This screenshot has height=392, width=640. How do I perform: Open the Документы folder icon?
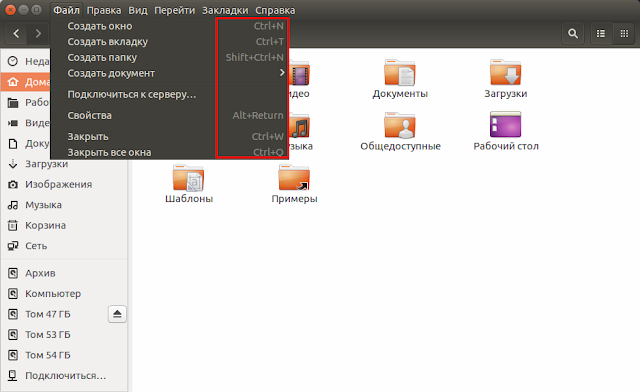pyautogui.click(x=400, y=73)
